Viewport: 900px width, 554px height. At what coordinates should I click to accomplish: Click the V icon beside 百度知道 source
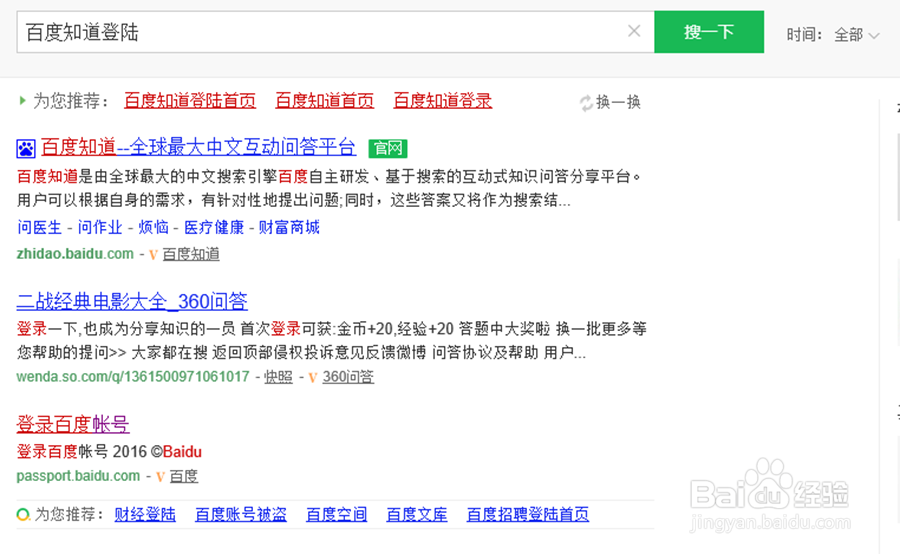(x=153, y=254)
